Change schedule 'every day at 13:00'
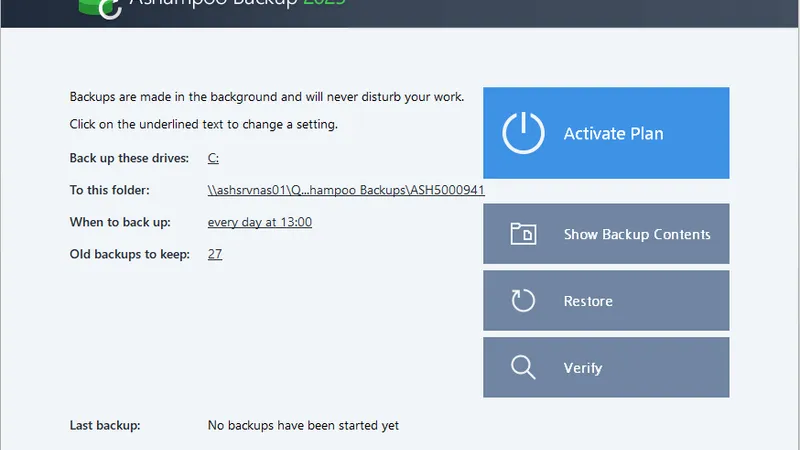This screenshot has height=450, width=800. (260, 222)
